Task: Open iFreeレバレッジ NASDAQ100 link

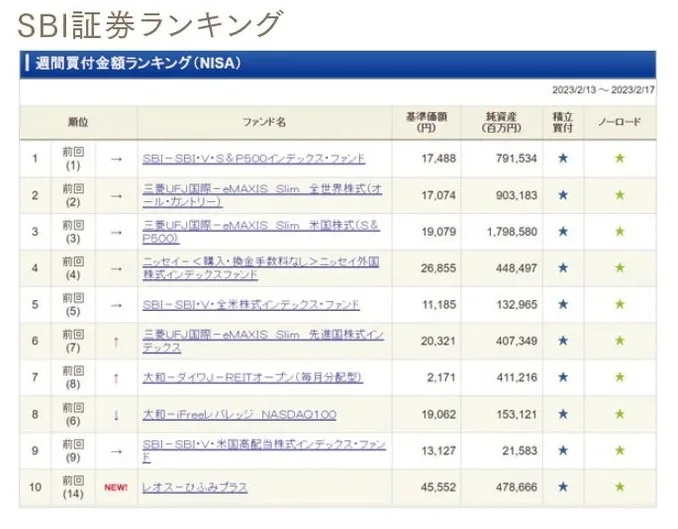Action: coord(240,414)
